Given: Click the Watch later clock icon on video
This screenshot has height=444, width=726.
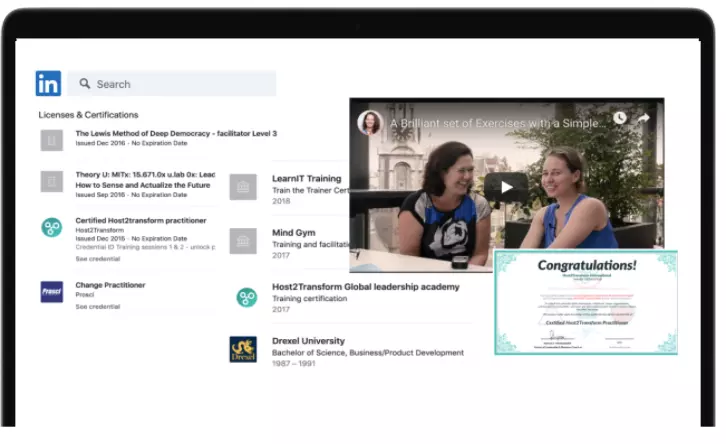Looking at the screenshot, I should coord(620,118).
